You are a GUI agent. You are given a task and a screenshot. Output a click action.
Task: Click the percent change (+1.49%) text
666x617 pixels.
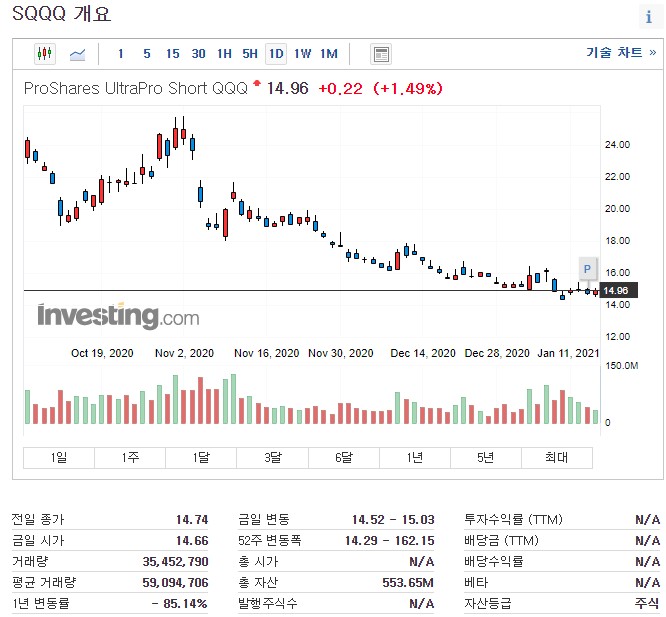[408, 89]
